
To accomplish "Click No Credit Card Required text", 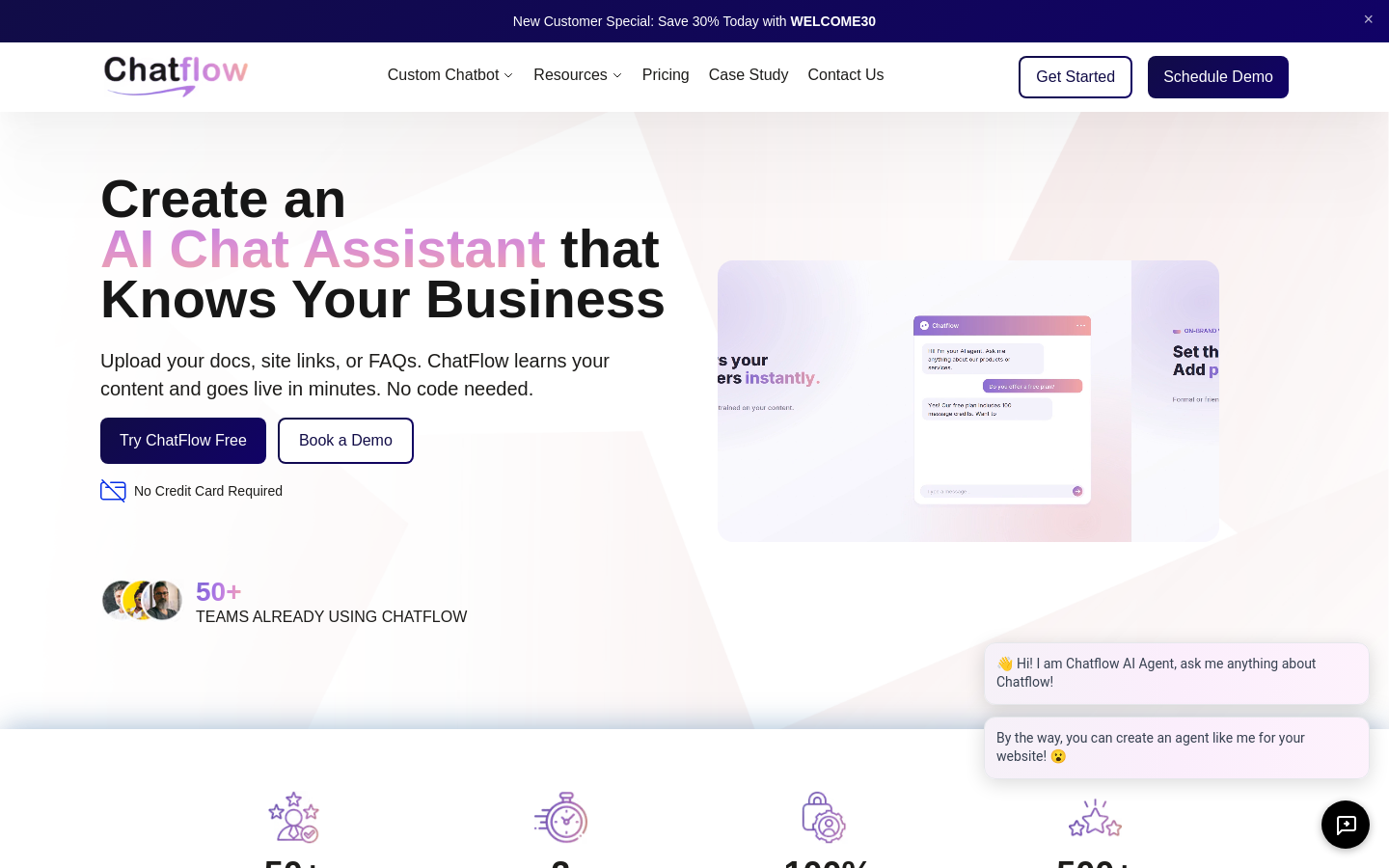I will (208, 491).
